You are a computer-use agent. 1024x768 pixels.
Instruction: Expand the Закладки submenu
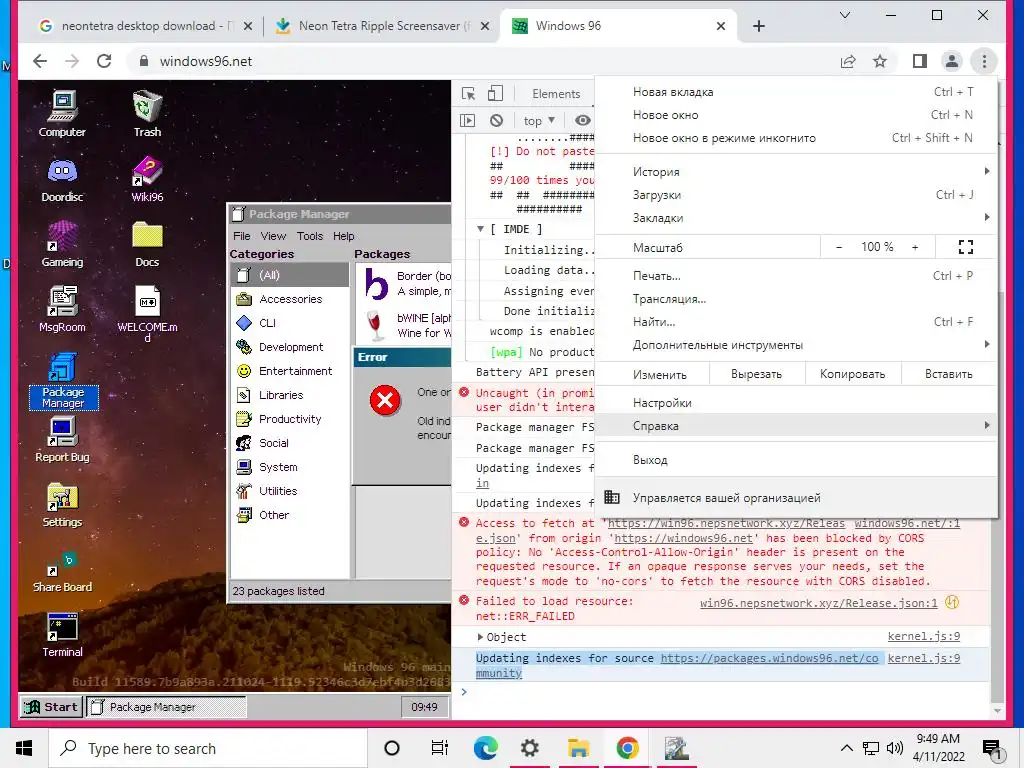click(795, 217)
